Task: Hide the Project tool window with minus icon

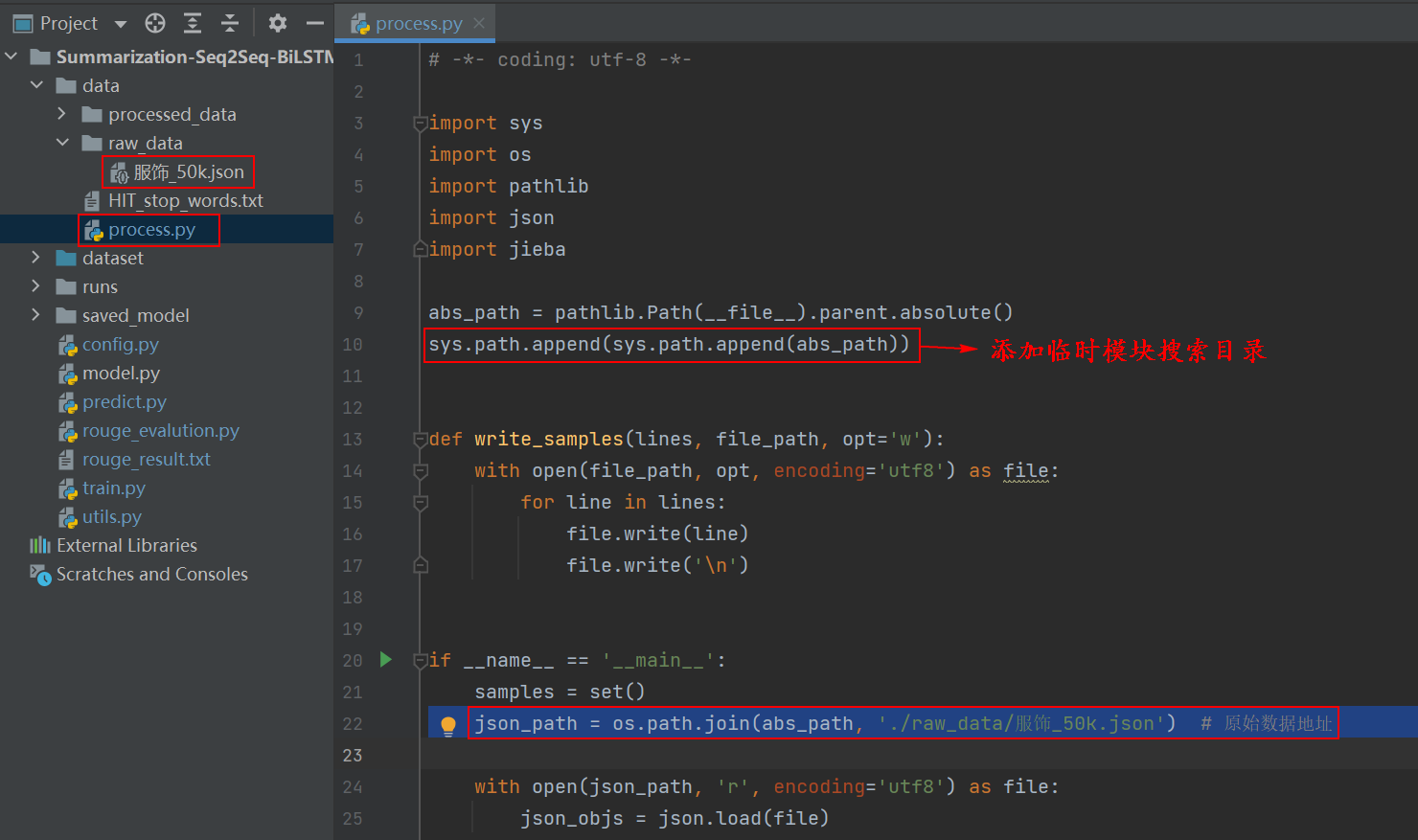Action: pyautogui.click(x=313, y=23)
